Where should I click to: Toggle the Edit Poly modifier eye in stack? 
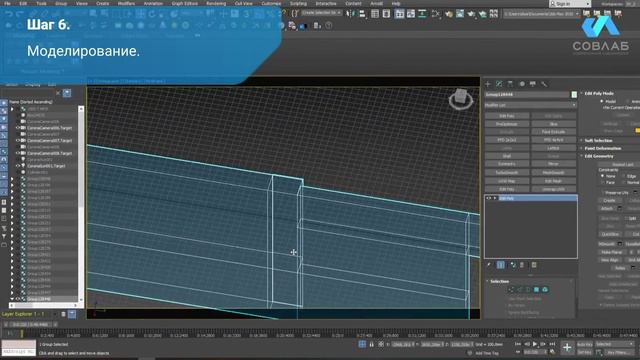point(488,198)
